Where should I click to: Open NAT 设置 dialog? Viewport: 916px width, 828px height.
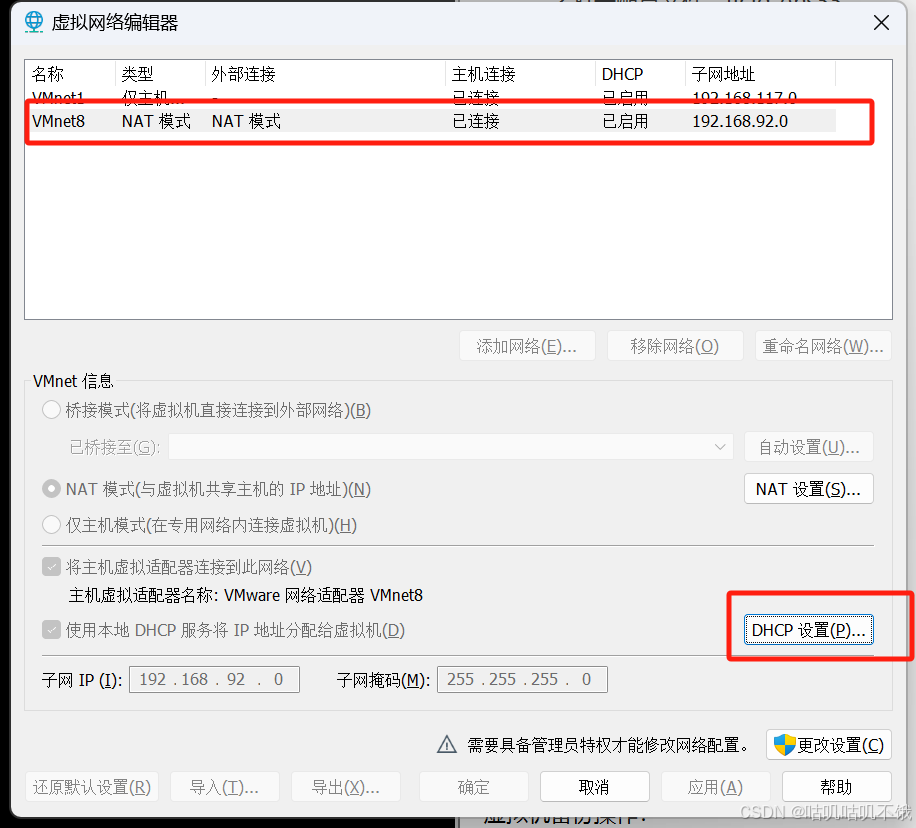(x=809, y=489)
